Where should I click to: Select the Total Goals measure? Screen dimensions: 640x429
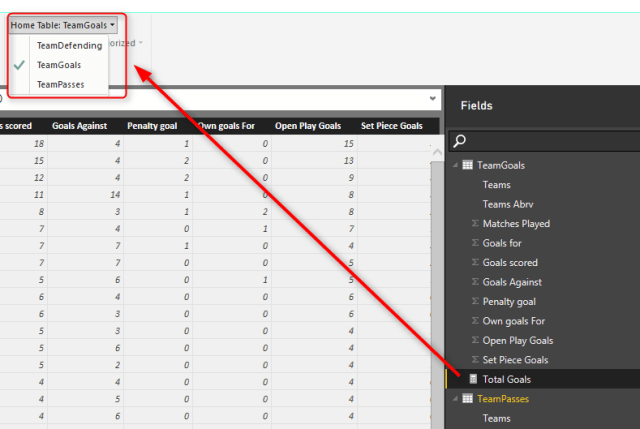507,379
